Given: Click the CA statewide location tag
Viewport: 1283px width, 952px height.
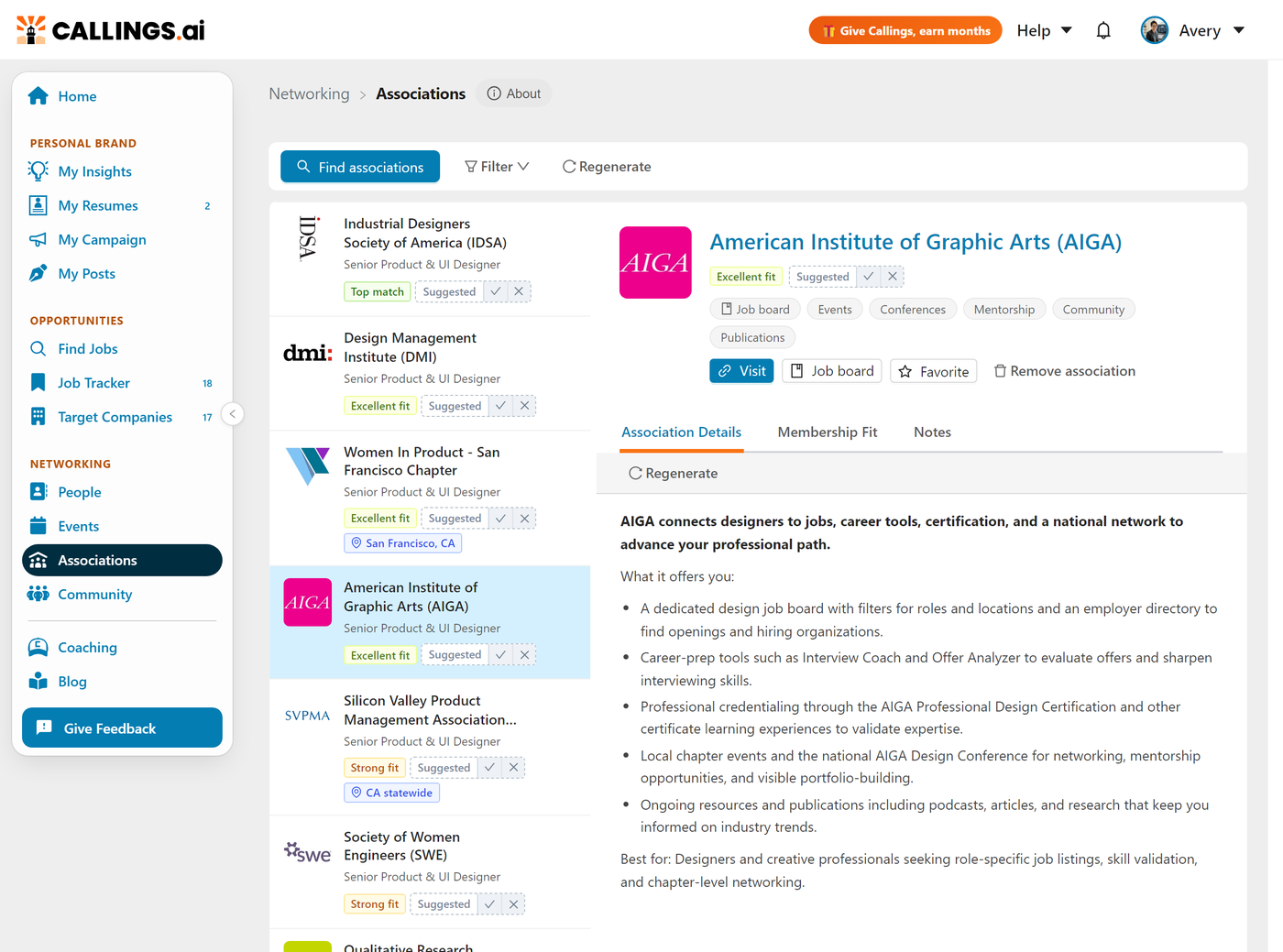Looking at the screenshot, I should [391, 793].
